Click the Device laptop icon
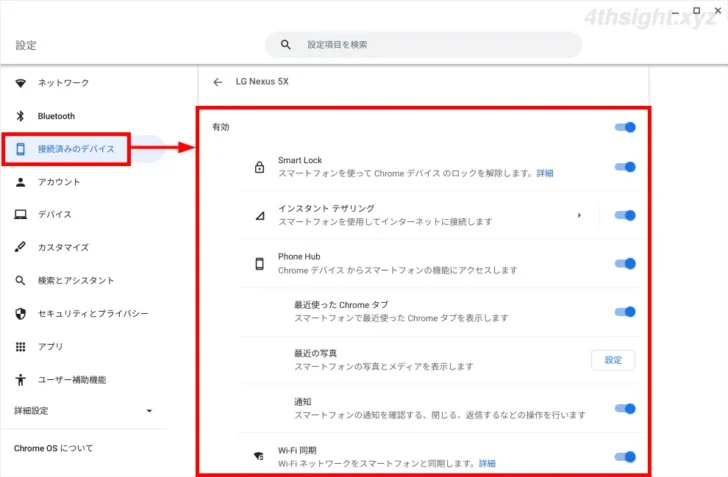 coord(20,215)
